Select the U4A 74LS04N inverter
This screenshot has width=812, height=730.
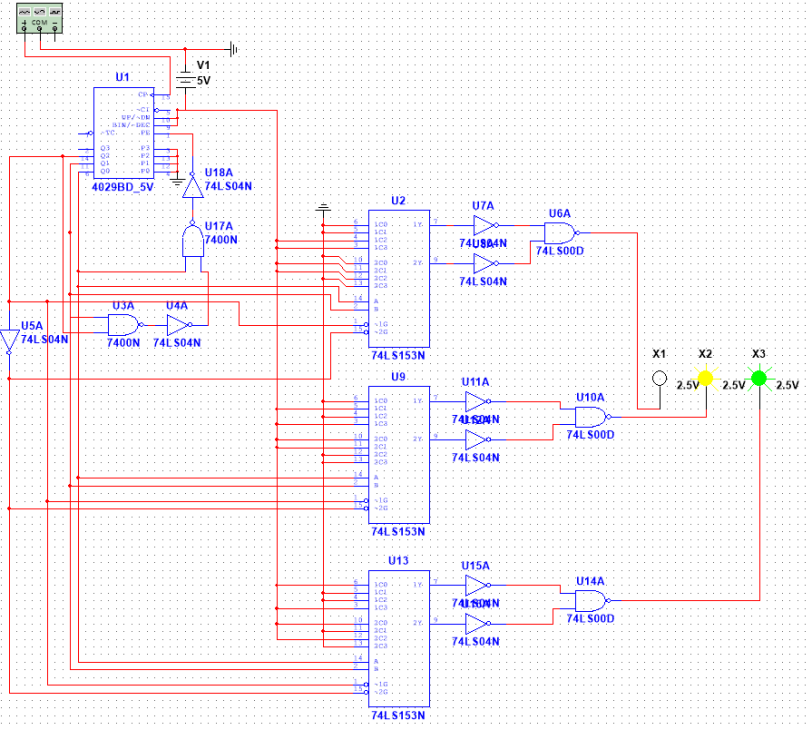tap(179, 325)
